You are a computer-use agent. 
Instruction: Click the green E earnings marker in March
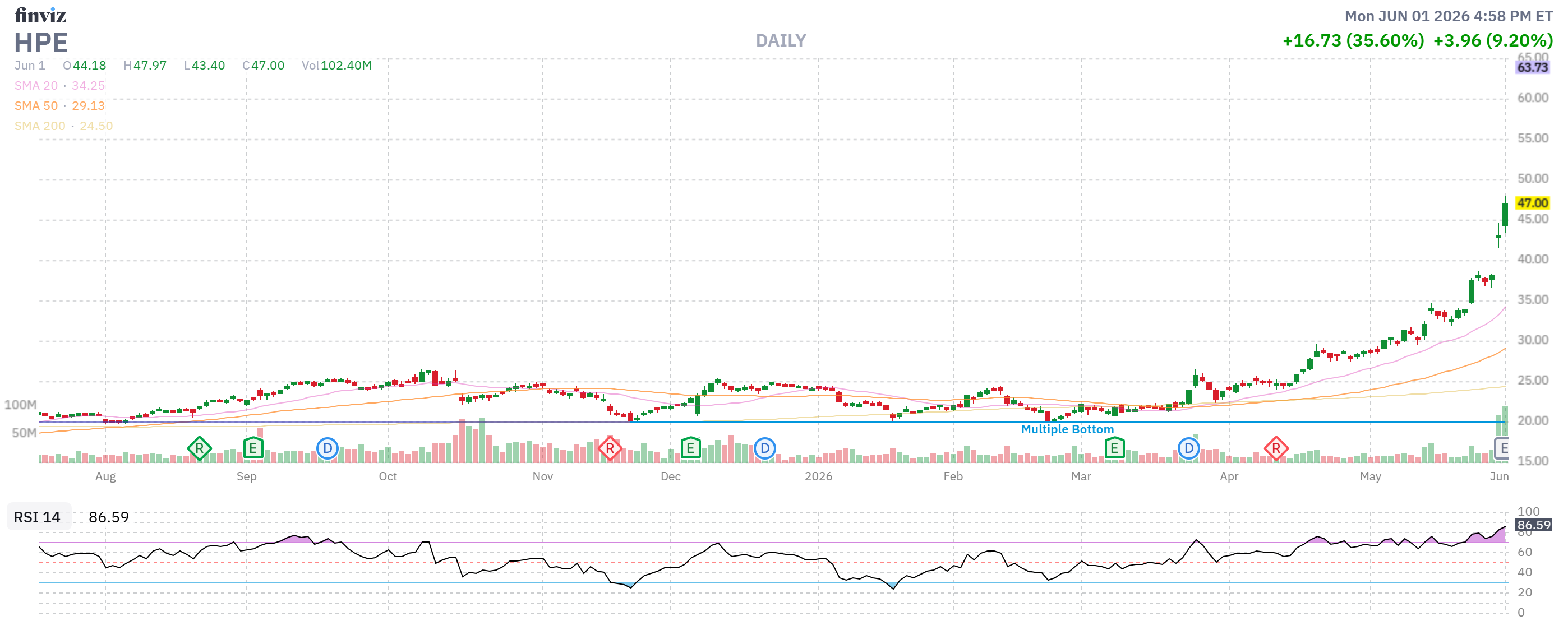1114,449
